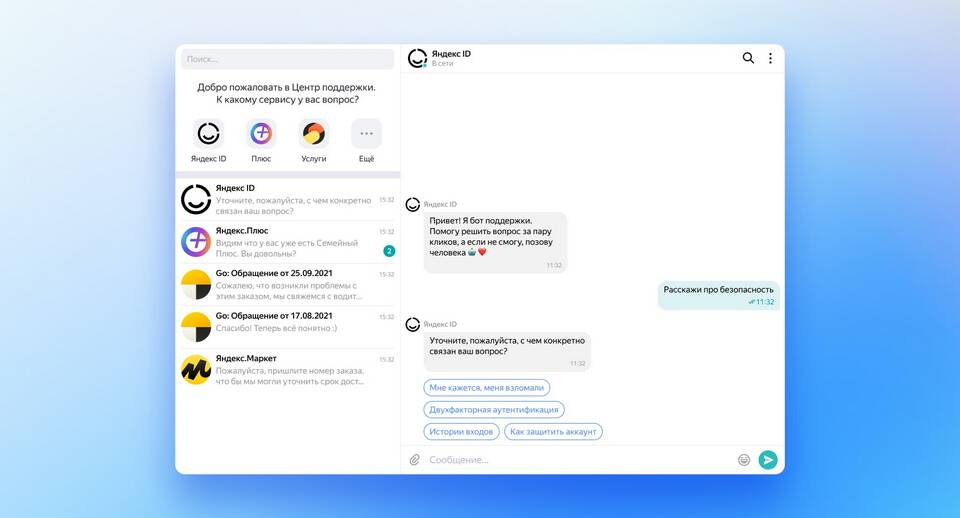The width and height of the screenshot is (960, 518).
Task: Choose 'Как защитить аккаунт' quick reply
Action: click(x=553, y=432)
